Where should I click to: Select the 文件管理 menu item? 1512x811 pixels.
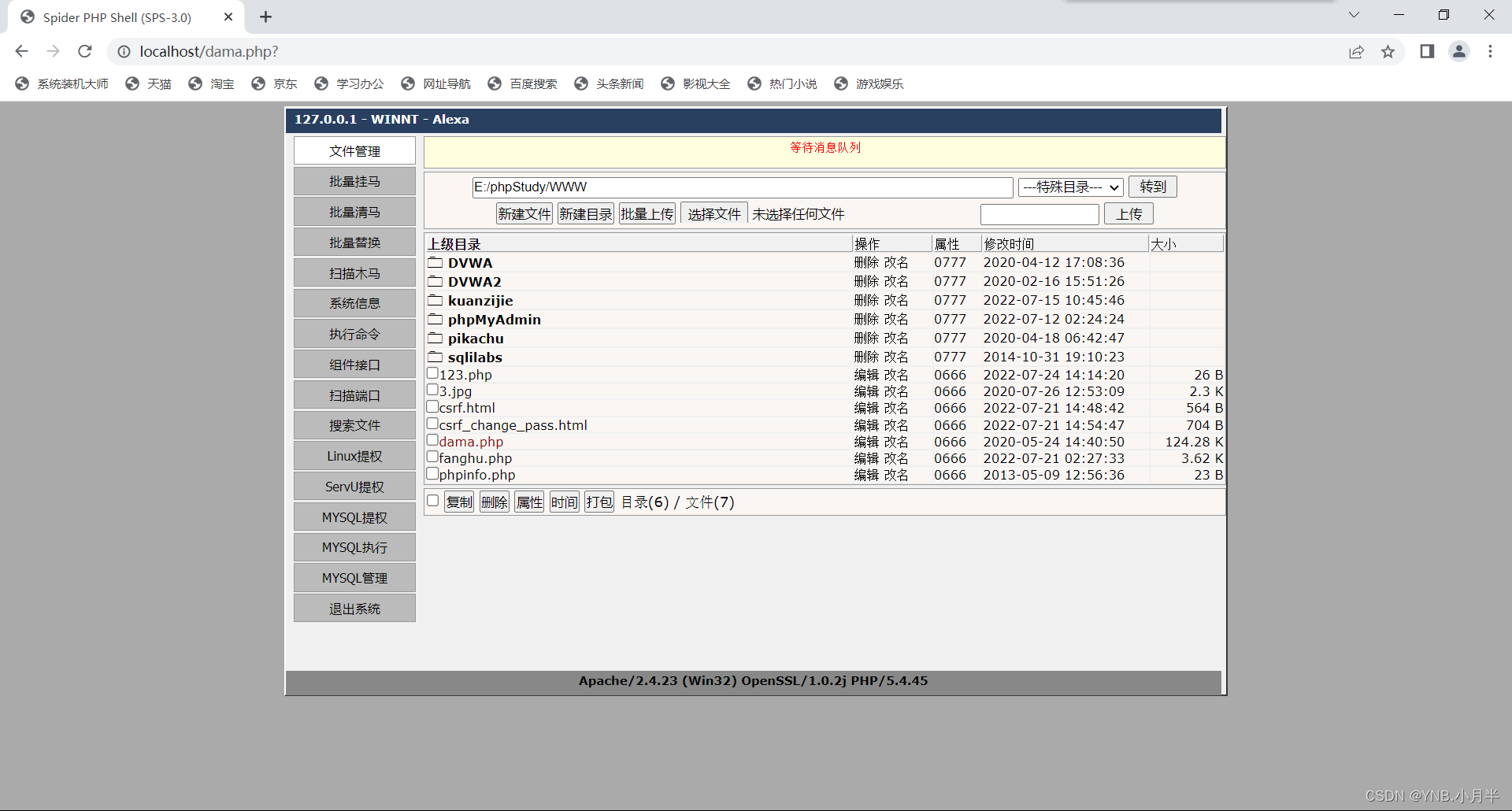[354, 151]
